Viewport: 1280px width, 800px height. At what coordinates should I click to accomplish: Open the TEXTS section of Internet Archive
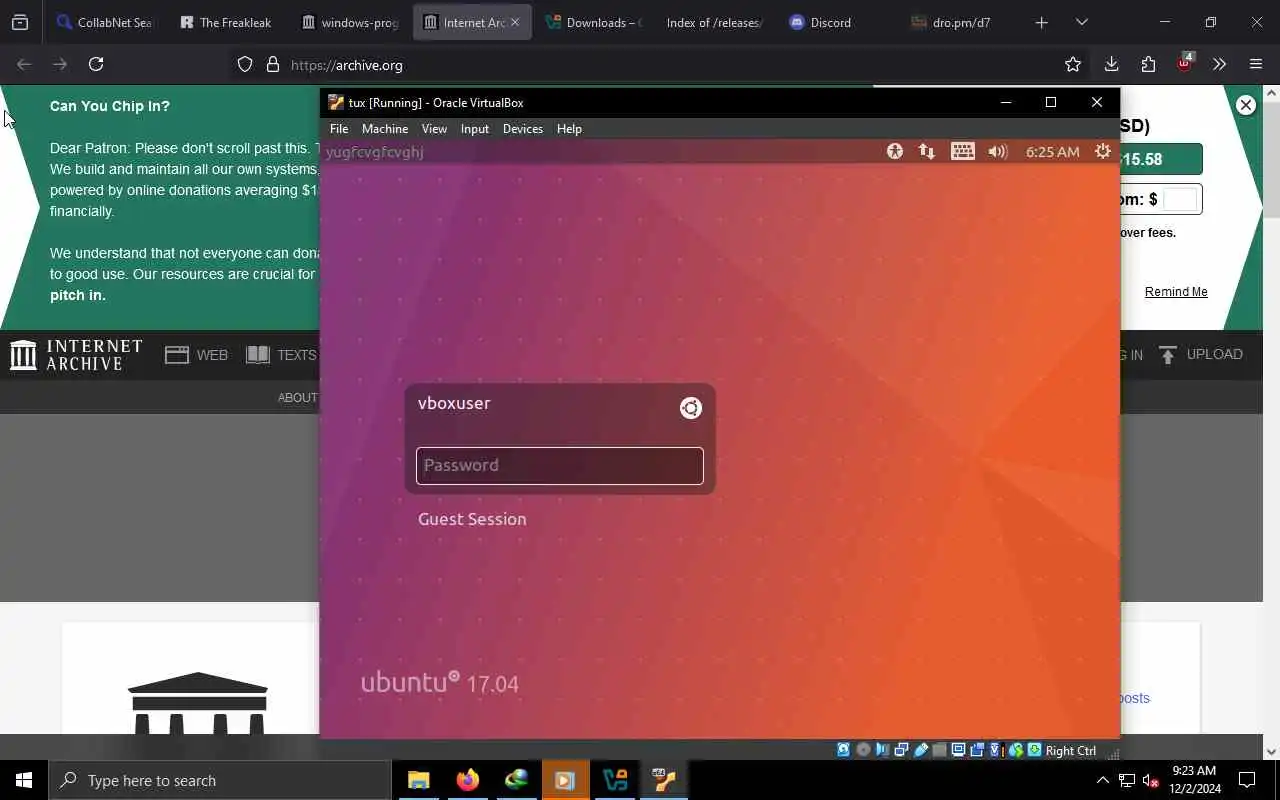(x=281, y=355)
